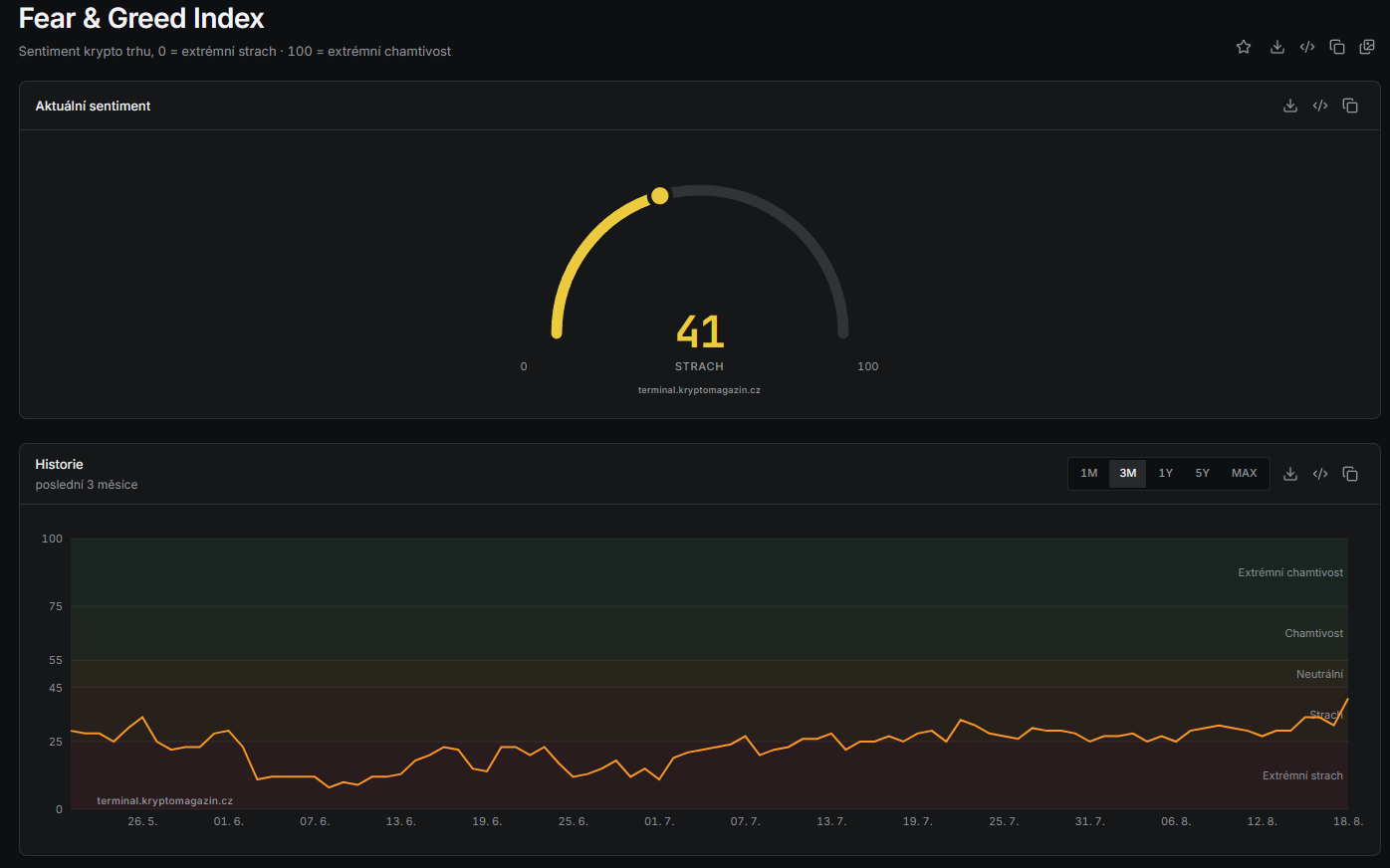Set the history range to 5Y
The image size is (1390, 868).
coord(1203,473)
